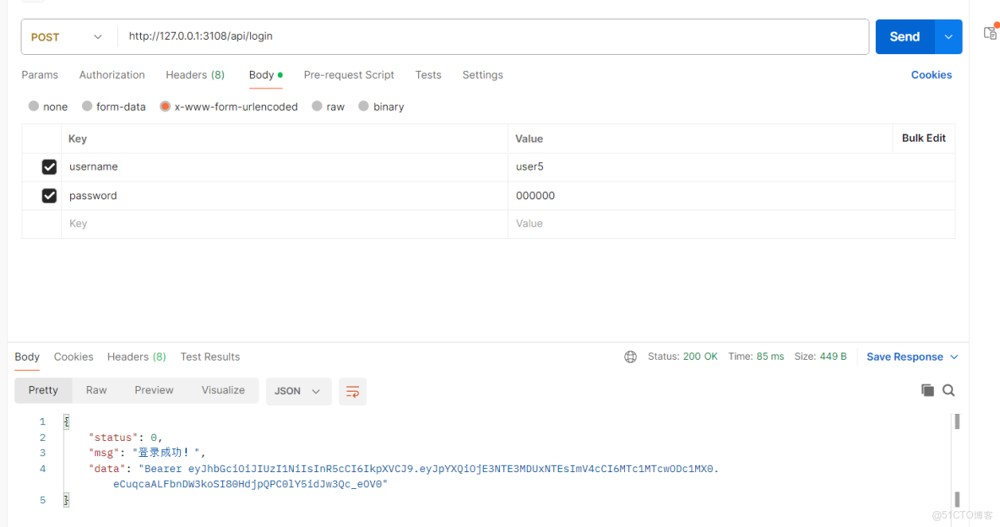Expand the Save Response dropdown arrow
Screen dimensions: 1000x527
[x=954, y=357]
